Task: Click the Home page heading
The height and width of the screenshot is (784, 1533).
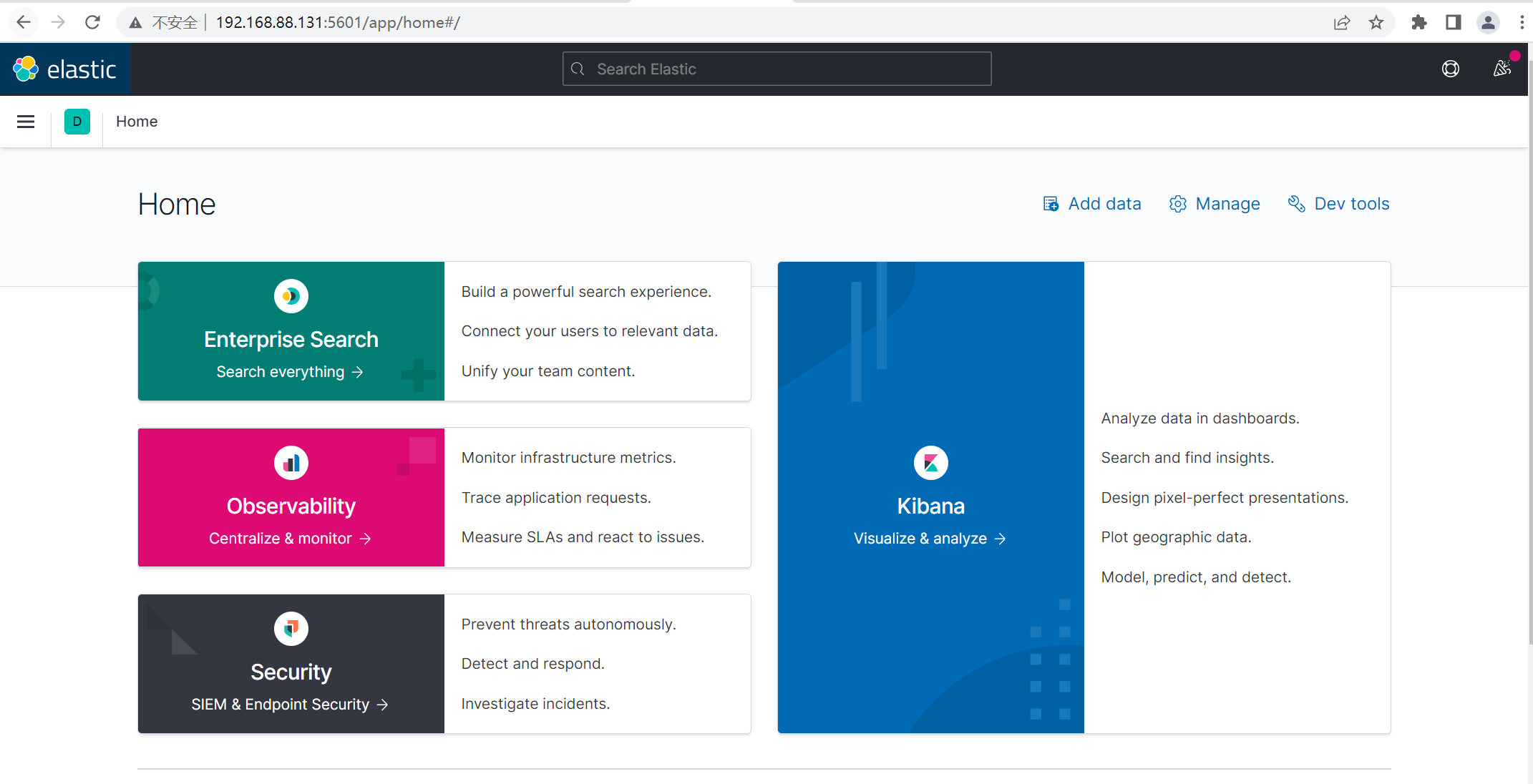Action: click(177, 205)
